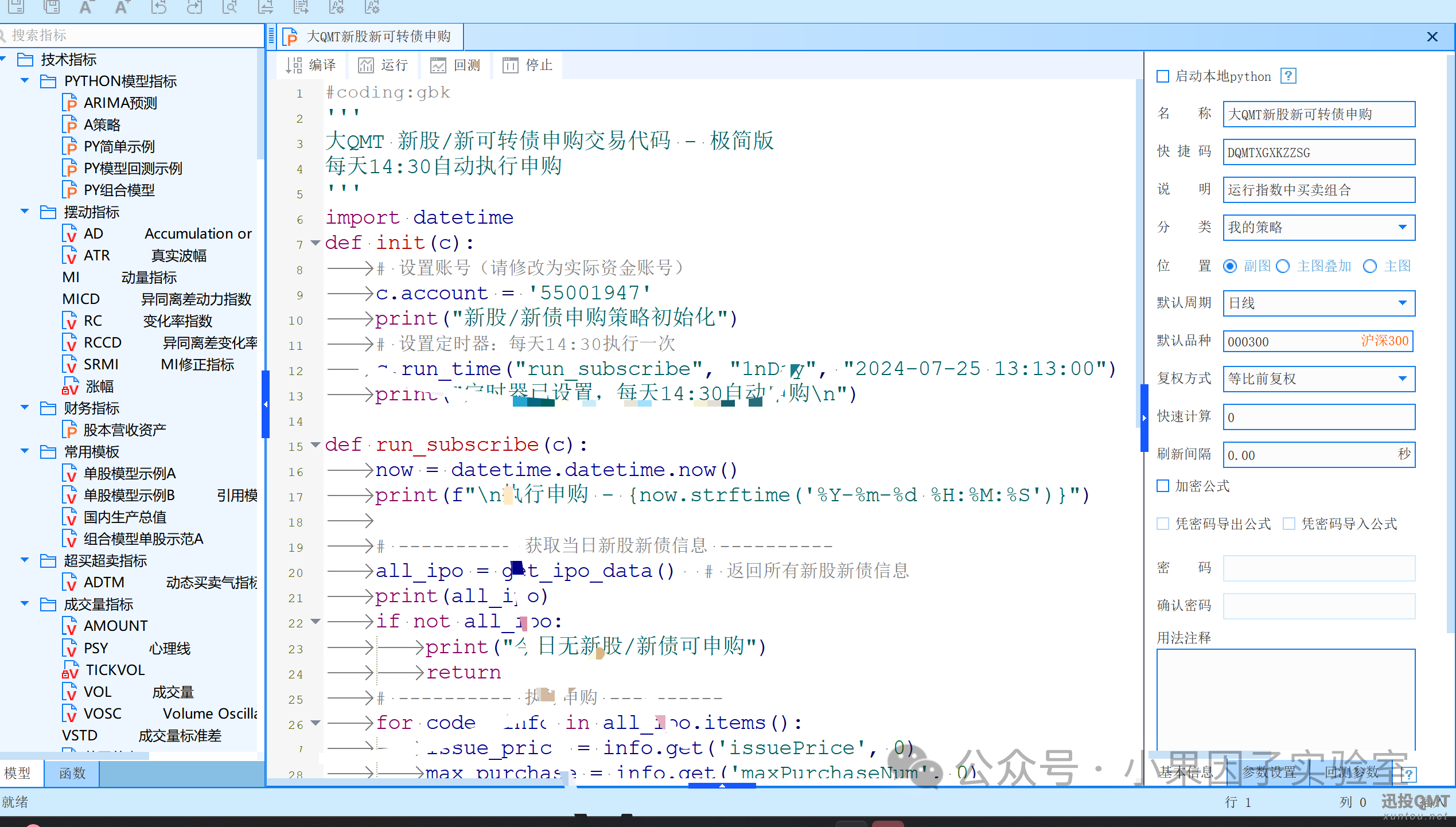Close the strategy editor with X
The height and width of the screenshot is (827, 1456).
[x=1432, y=37]
